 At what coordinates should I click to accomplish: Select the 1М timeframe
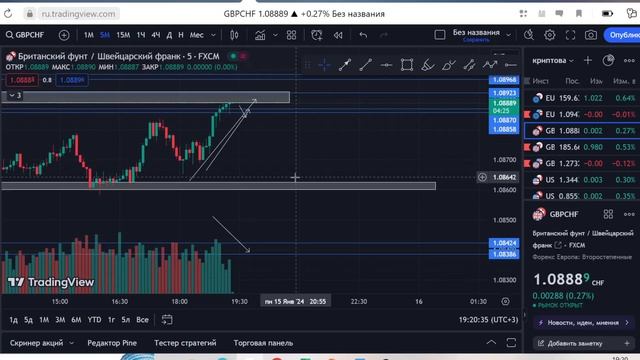click(x=89, y=35)
